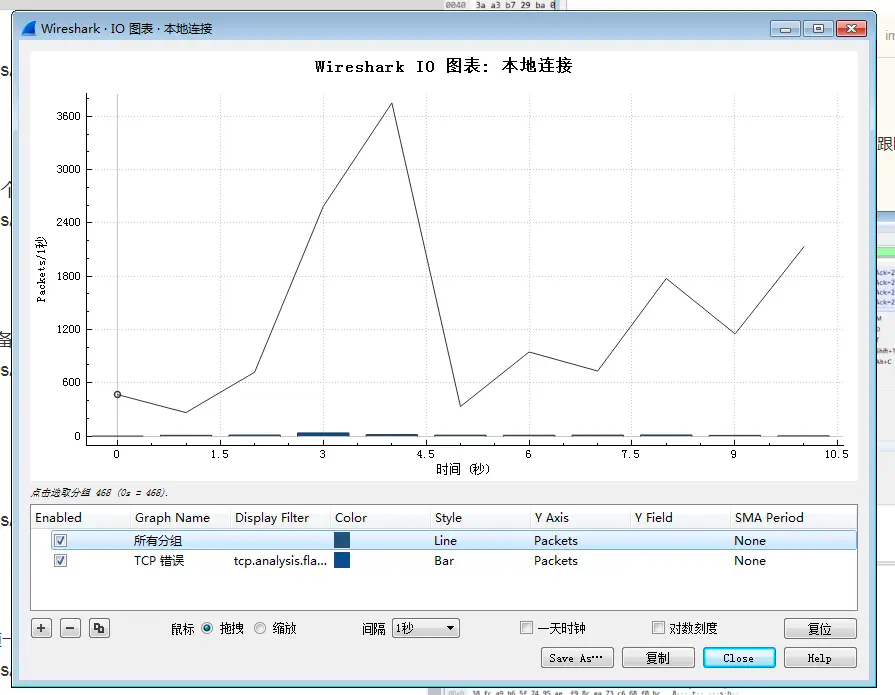
Task: Open the SMA Period dropdown for 所有分组
Action: (750, 540)
